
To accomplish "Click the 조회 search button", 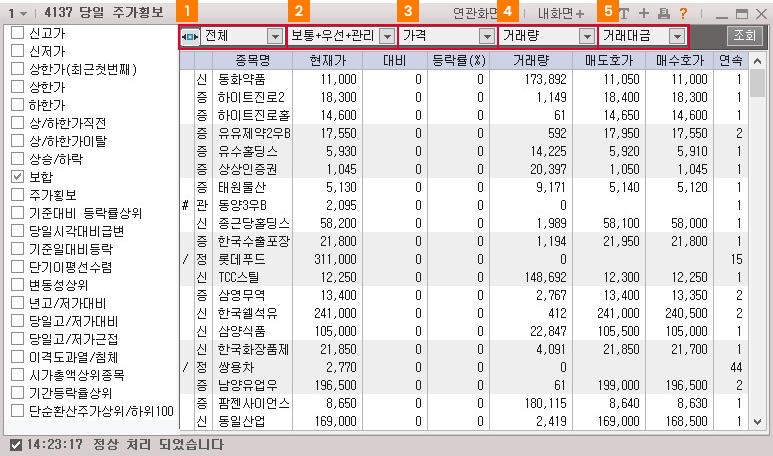I will click(x=744, y=35).
